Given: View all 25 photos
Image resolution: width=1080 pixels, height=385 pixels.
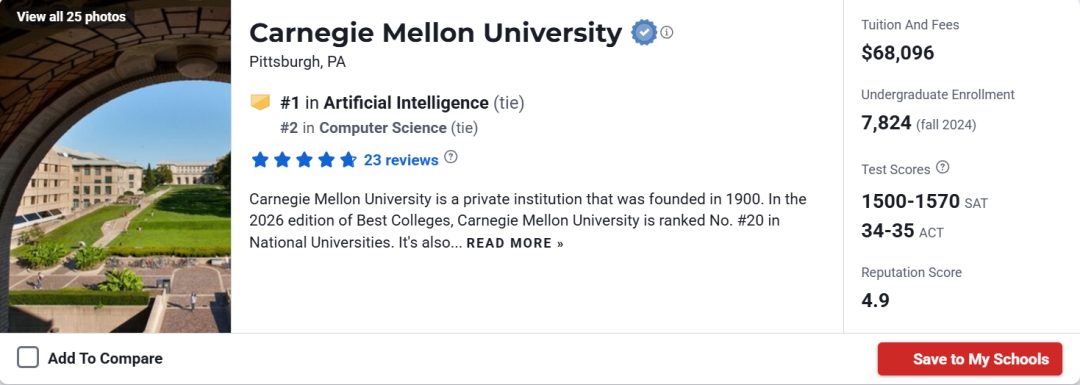Looking at the screenshot, I should (72, 17).
